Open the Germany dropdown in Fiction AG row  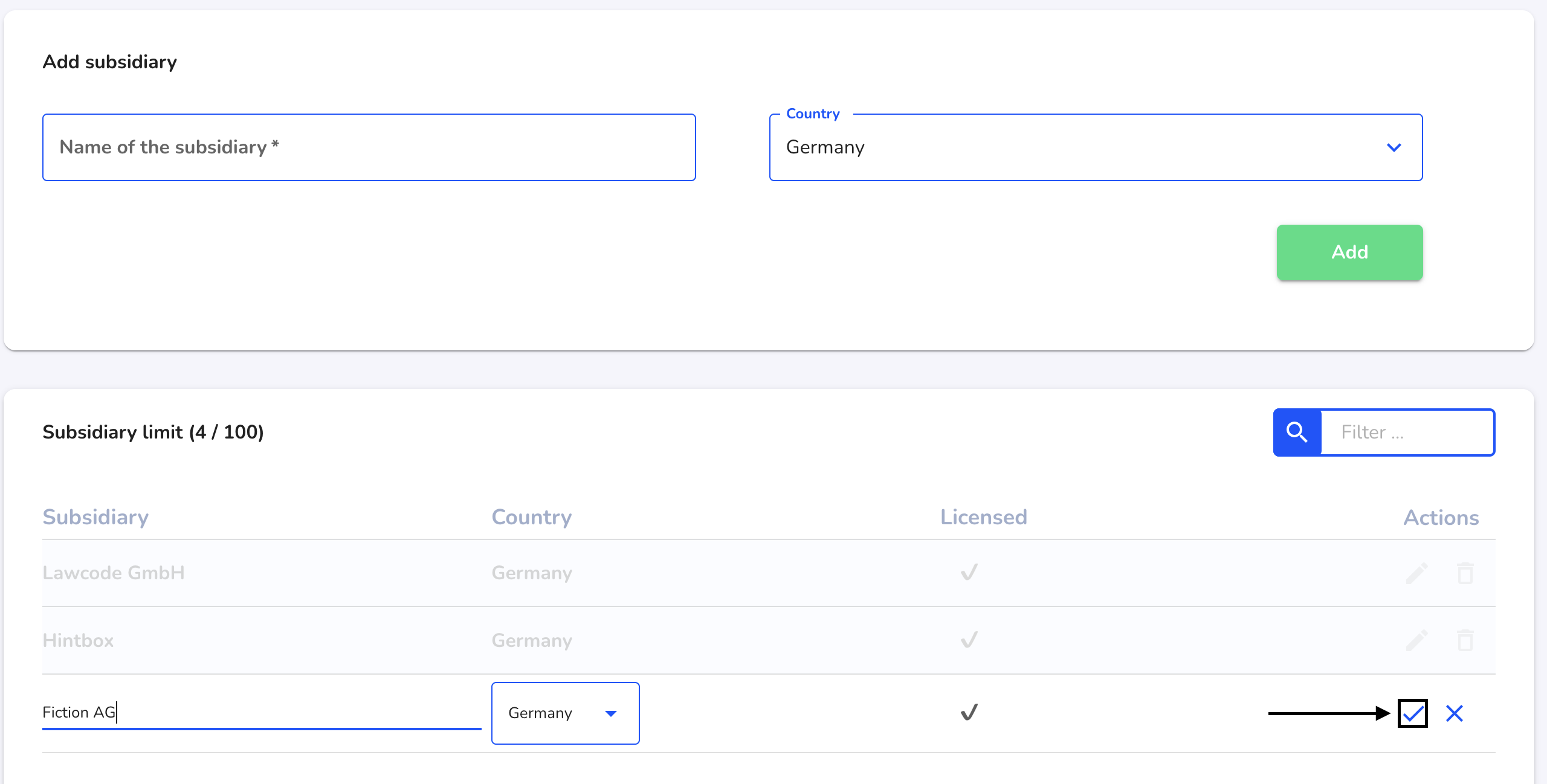pyautogui.click(x=565, y=713)
